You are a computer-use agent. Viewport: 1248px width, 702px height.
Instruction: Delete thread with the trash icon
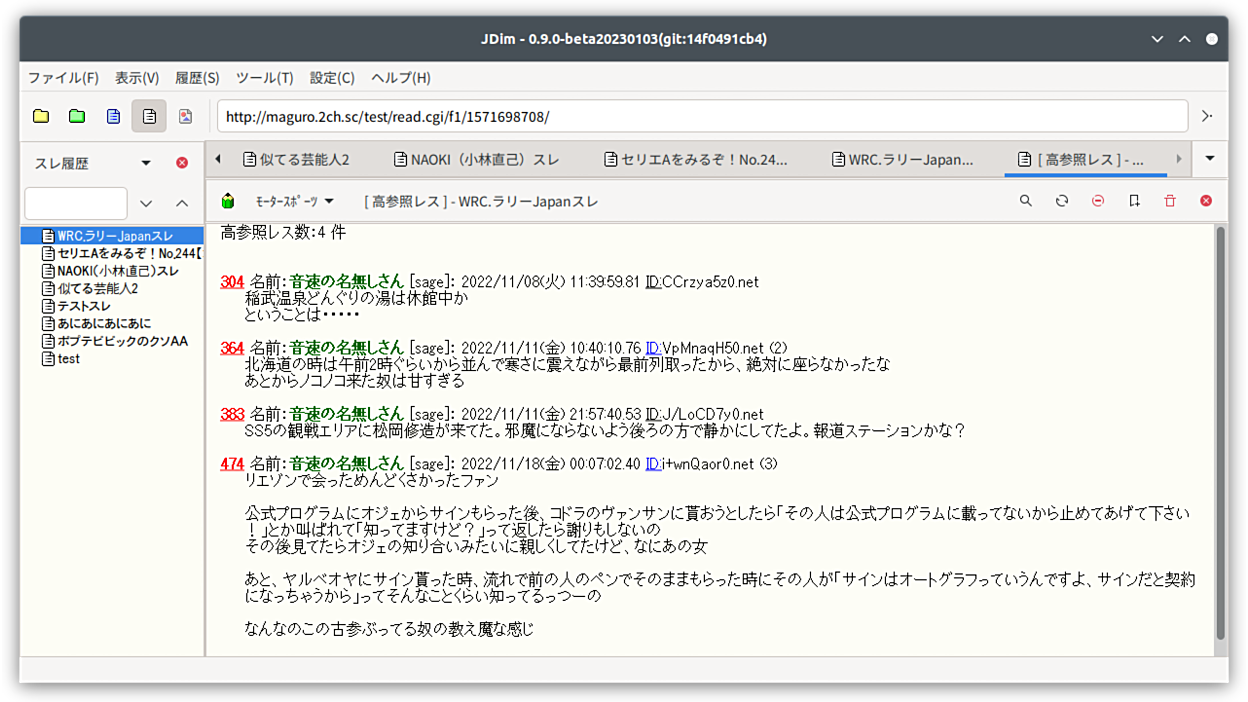[x=1170, y=201]
